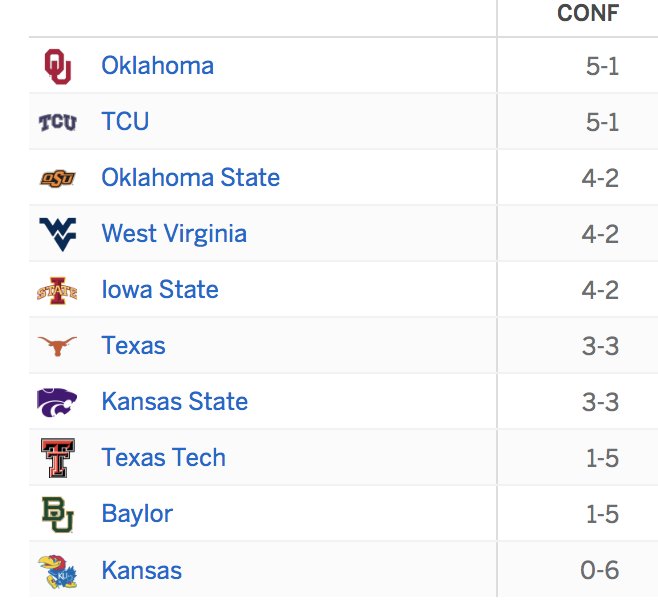The height and width of the screenshot is (606, 658).
Task: Click the CONF column header
Action: (x=588, y=13)
